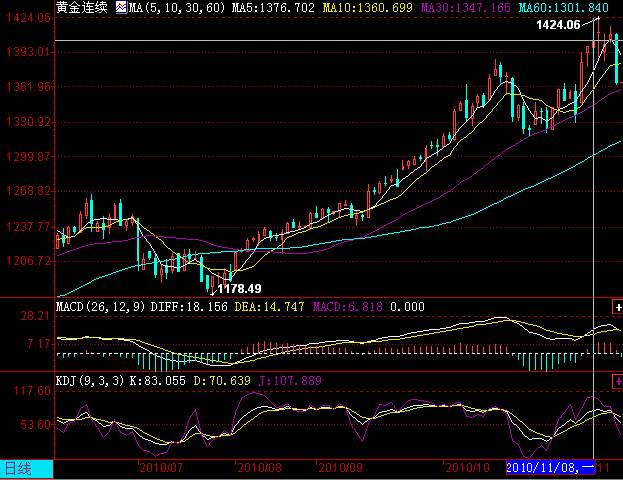
Task: Click the MA60:1301.840 value
Action: (563, 7)
